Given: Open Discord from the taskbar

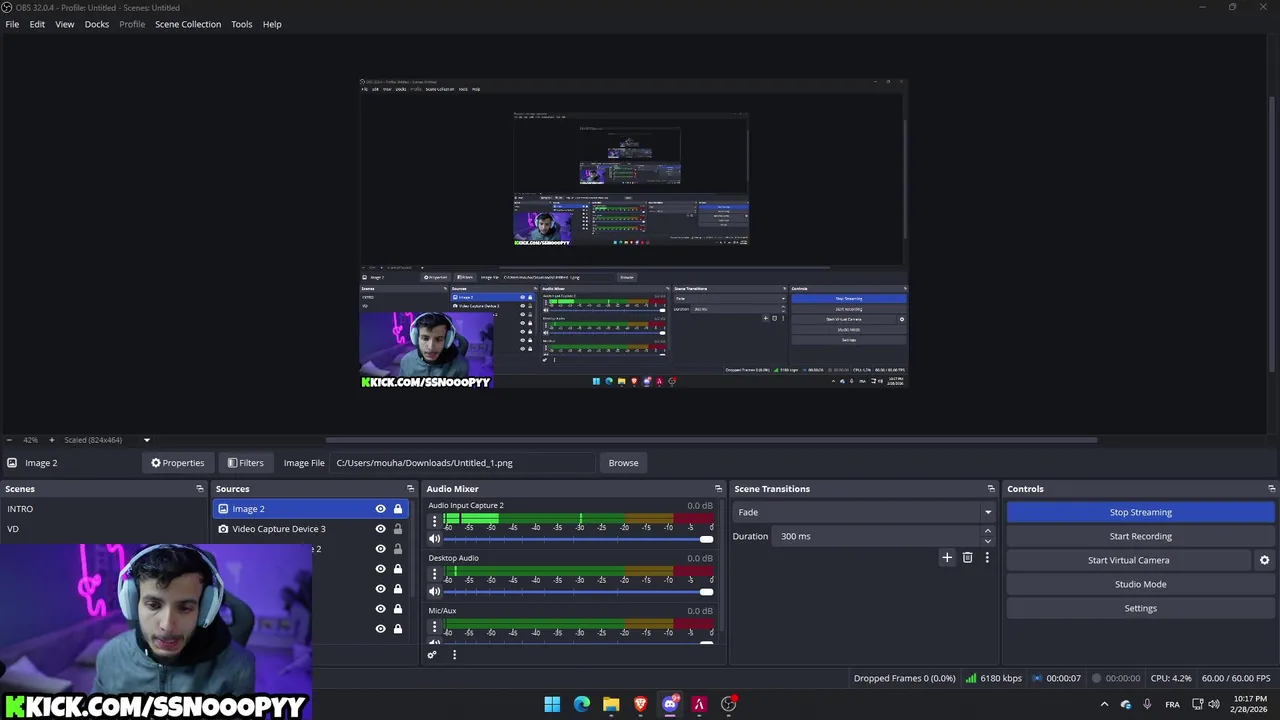Looking at the screenshot, I should click(x=670, y=704).
